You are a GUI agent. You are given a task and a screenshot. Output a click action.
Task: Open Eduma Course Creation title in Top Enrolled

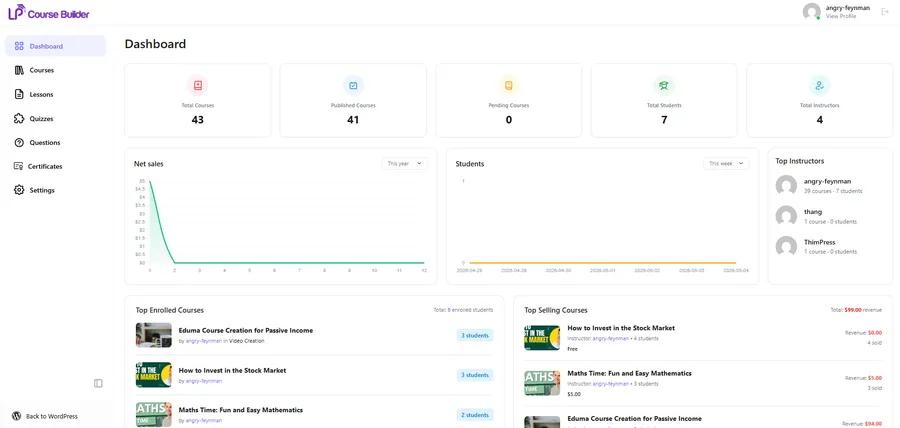[x=246, y=330]
